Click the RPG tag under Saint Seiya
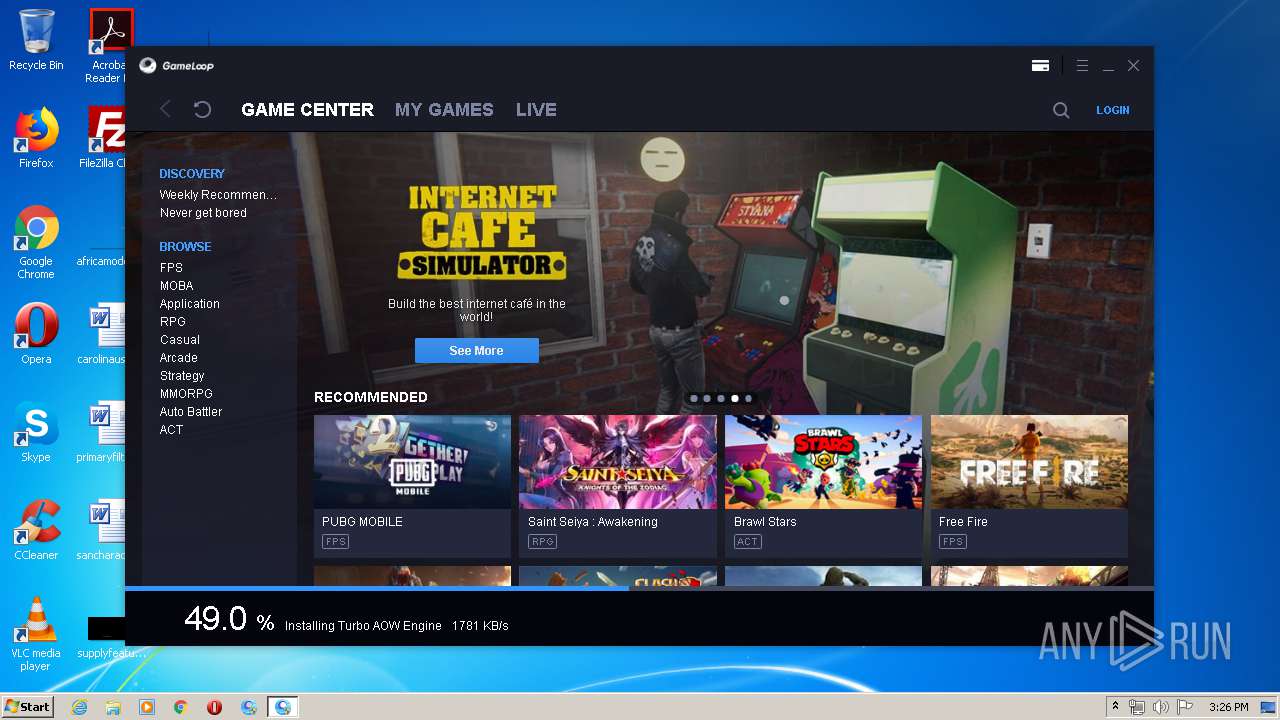Screen dimensions: 1280x720 (542, 542)
